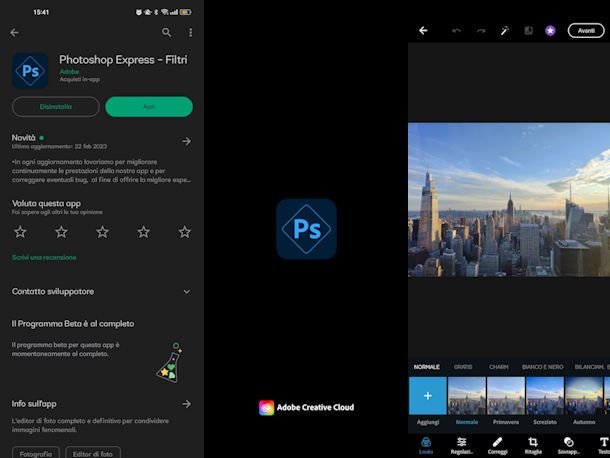The image size is (610, 458).
Task: Select the Screziato filter thumbnail
Action: (545, 396)
